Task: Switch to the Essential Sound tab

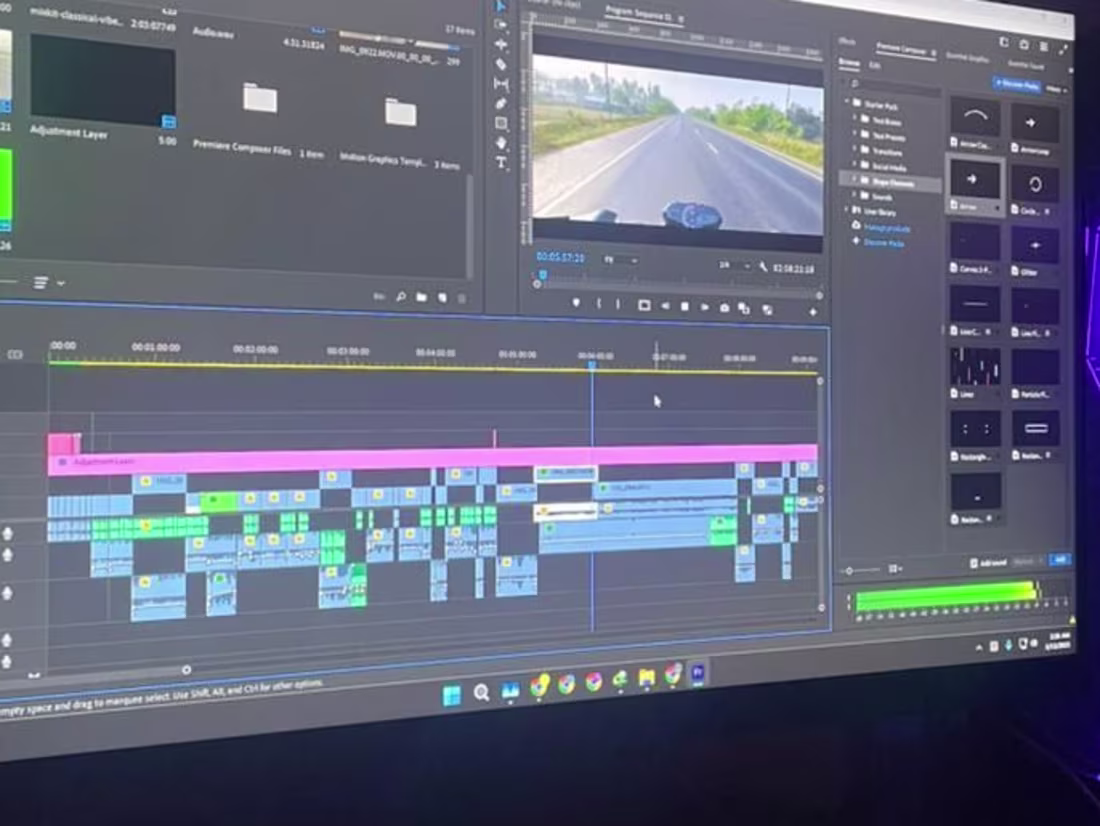Action: (1026, 65)
